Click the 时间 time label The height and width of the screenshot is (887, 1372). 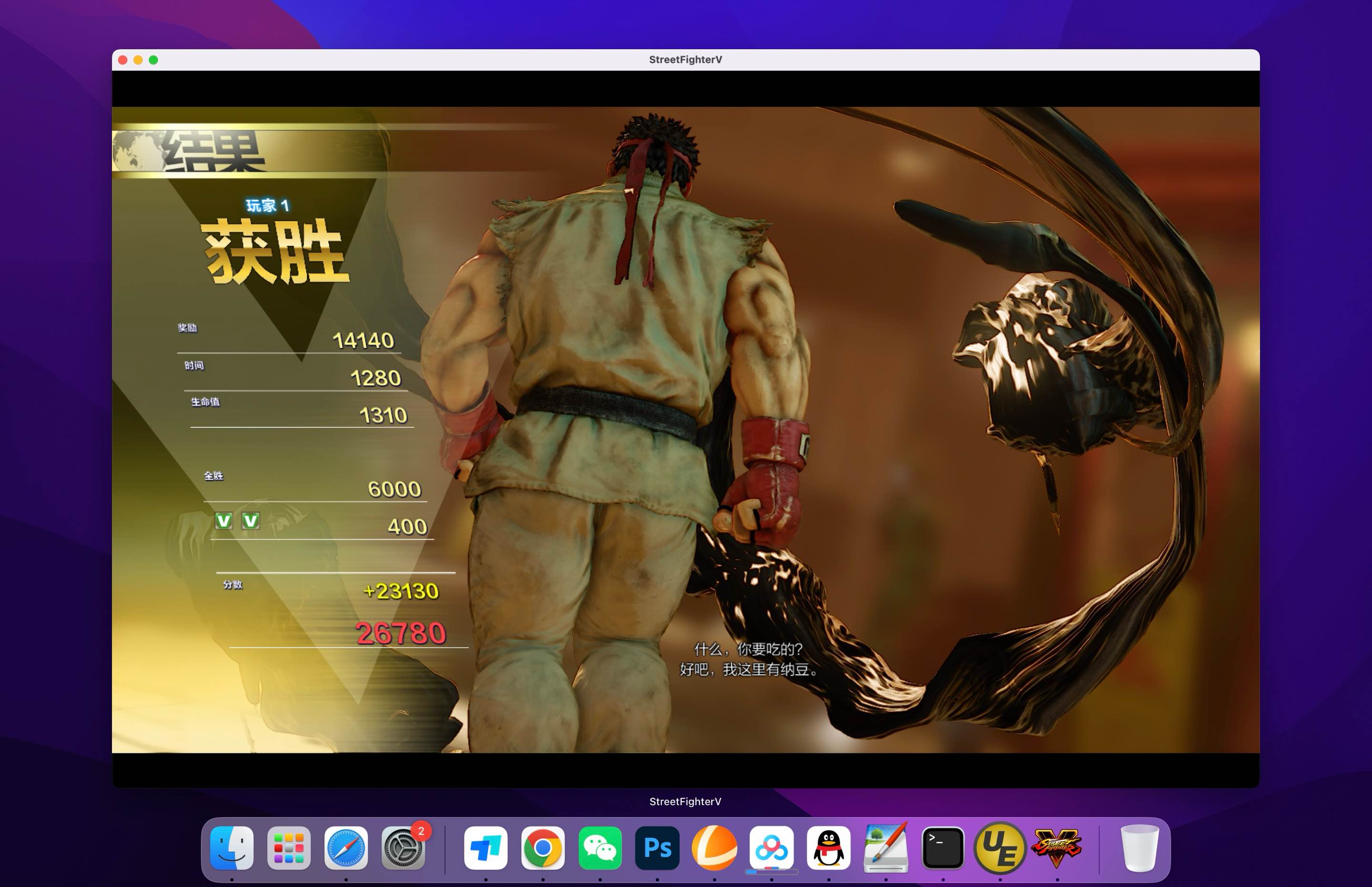point(194,366)
